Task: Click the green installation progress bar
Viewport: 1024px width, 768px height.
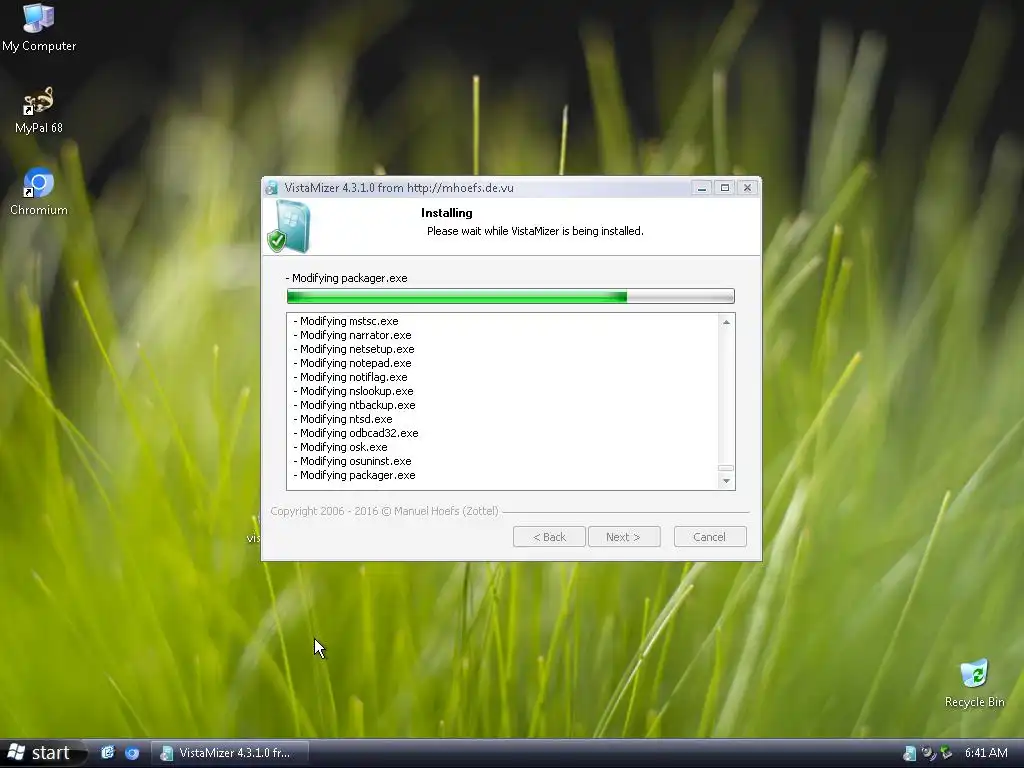Action: click(x=511, y=296)
